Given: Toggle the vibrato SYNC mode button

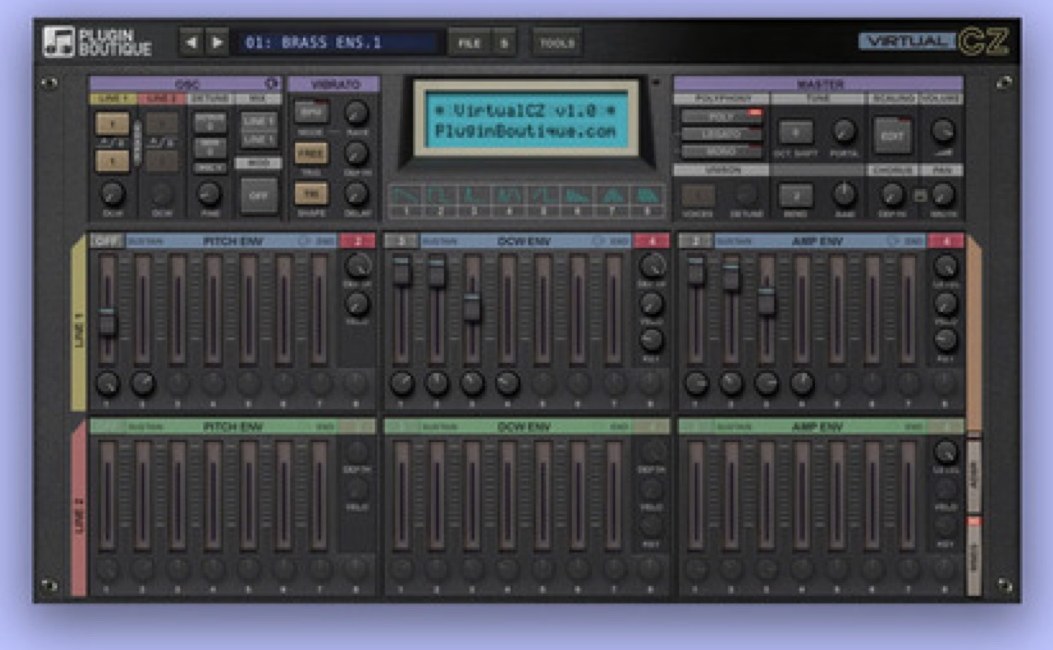Looking at the screenshot, I should point(311,111).
